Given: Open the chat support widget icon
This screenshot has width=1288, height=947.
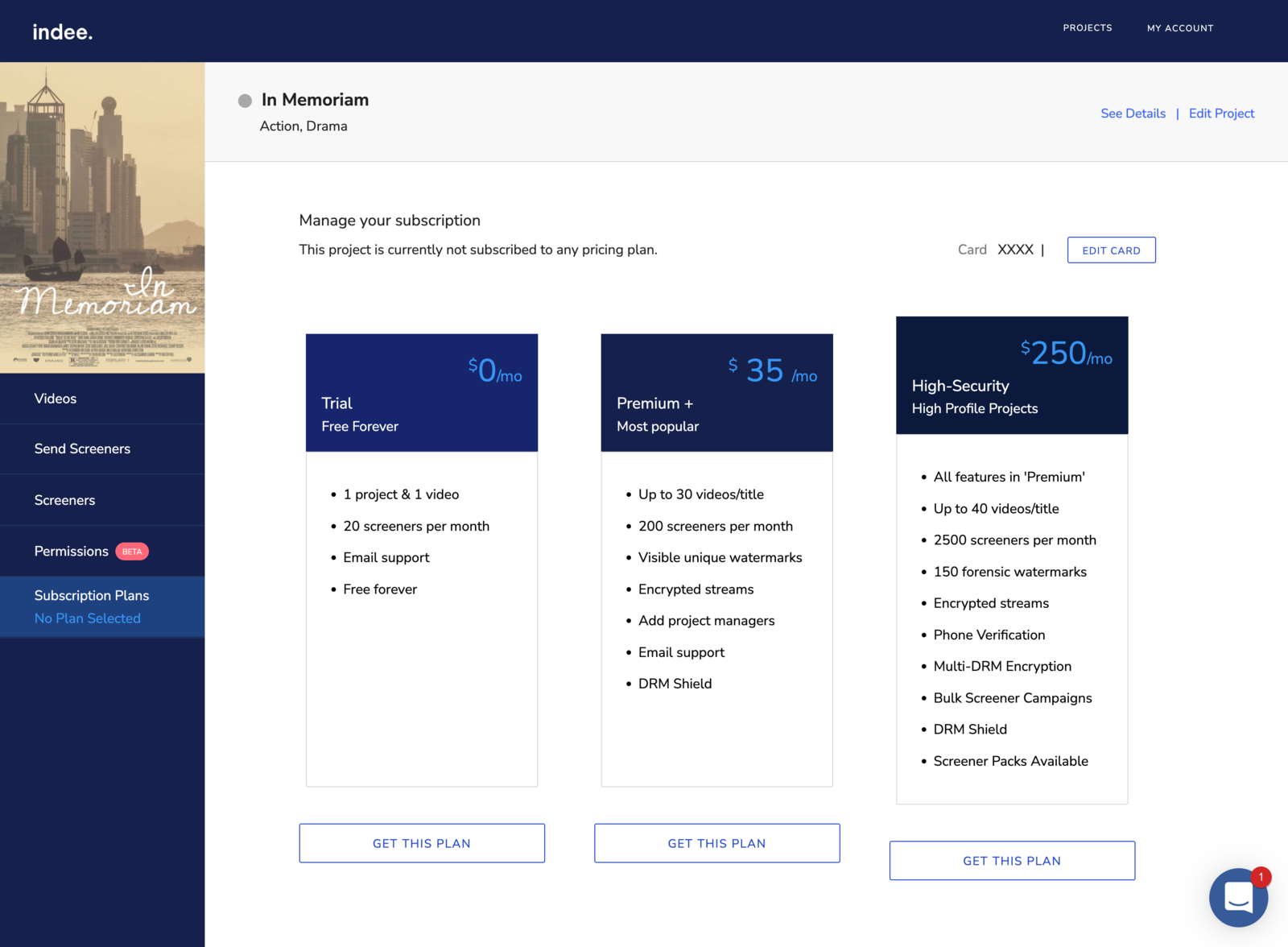Looking at the screenshot, I should tap(1238, 897).
